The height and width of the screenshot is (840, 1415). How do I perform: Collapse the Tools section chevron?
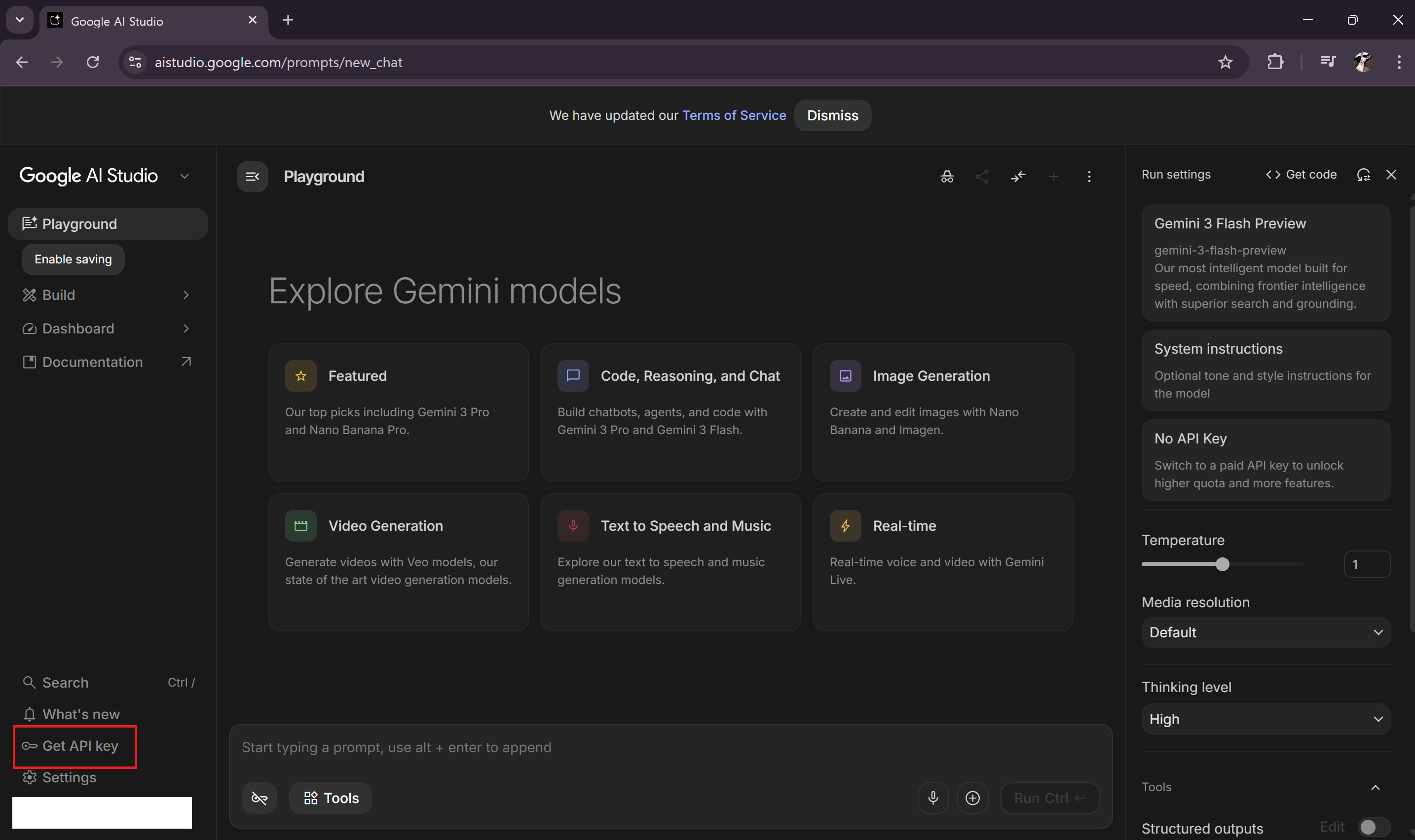coord(1376,787)
